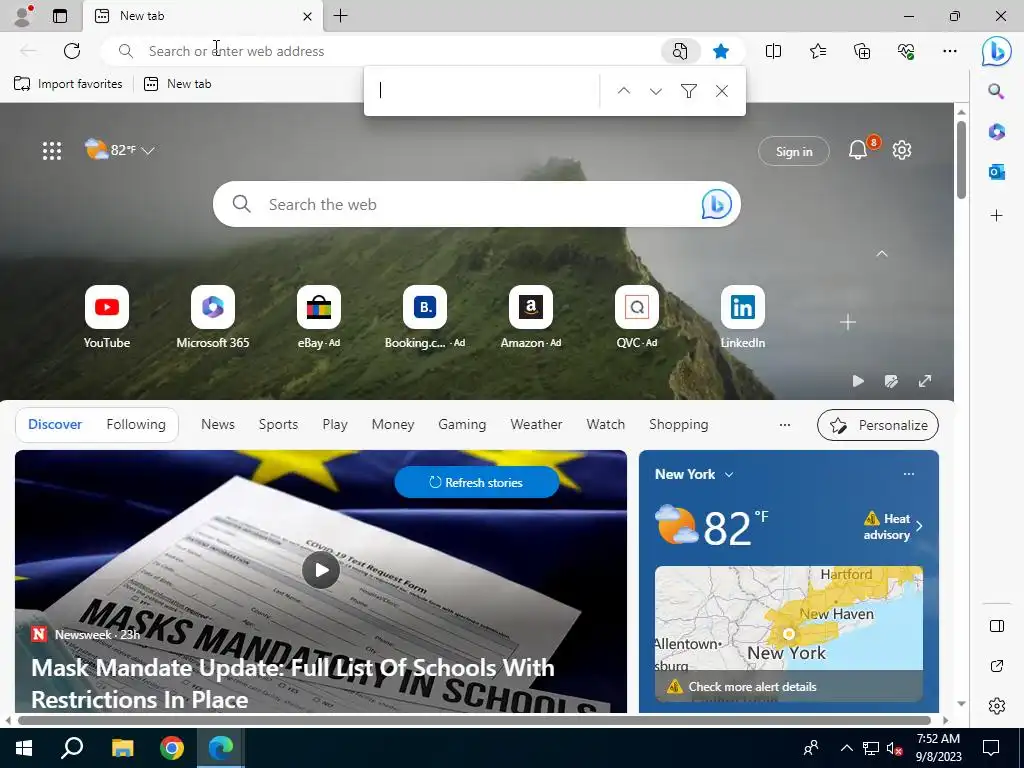Play the Newsweek mask mandate video
This screenshot has width=1024, height=768.
(321, 570)
